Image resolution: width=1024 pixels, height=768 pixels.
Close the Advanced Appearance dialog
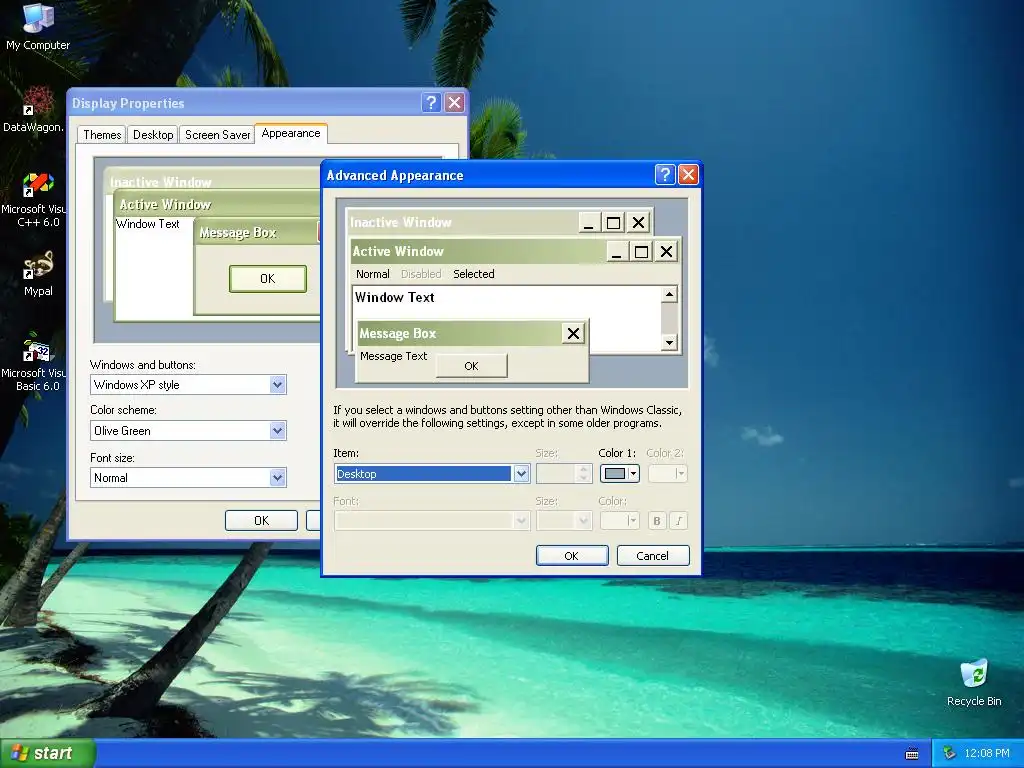[x=688, y=174]
